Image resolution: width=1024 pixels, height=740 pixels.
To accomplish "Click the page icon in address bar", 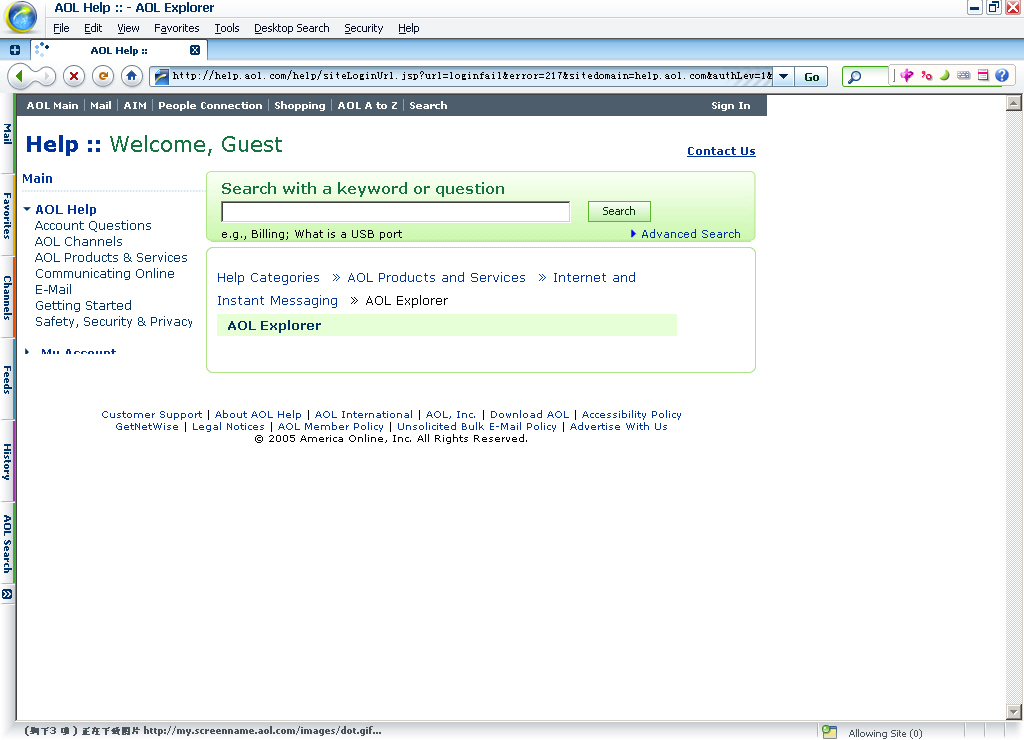I will [161, 76].
